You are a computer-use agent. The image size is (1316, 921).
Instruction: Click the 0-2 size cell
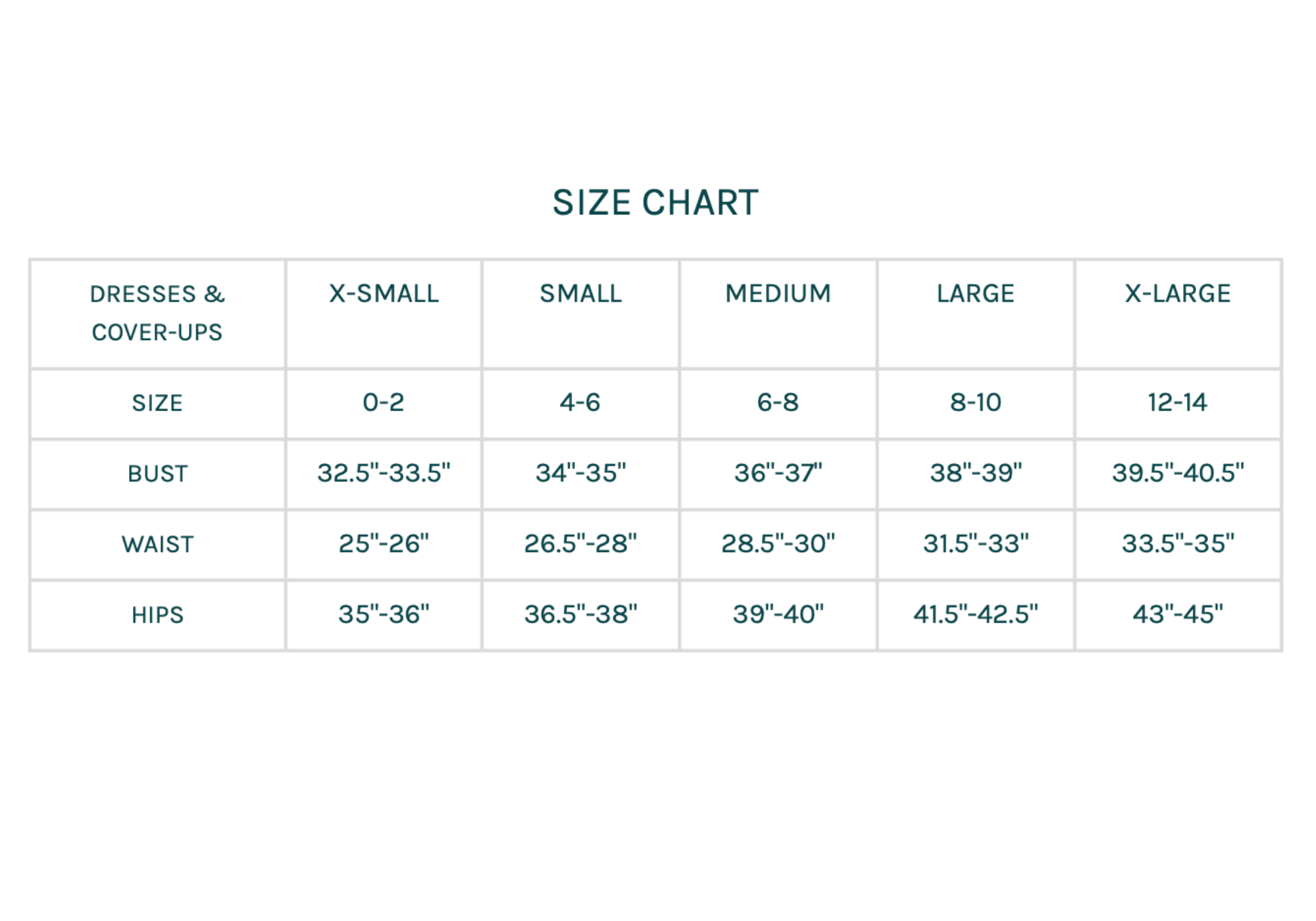(384, 403)
